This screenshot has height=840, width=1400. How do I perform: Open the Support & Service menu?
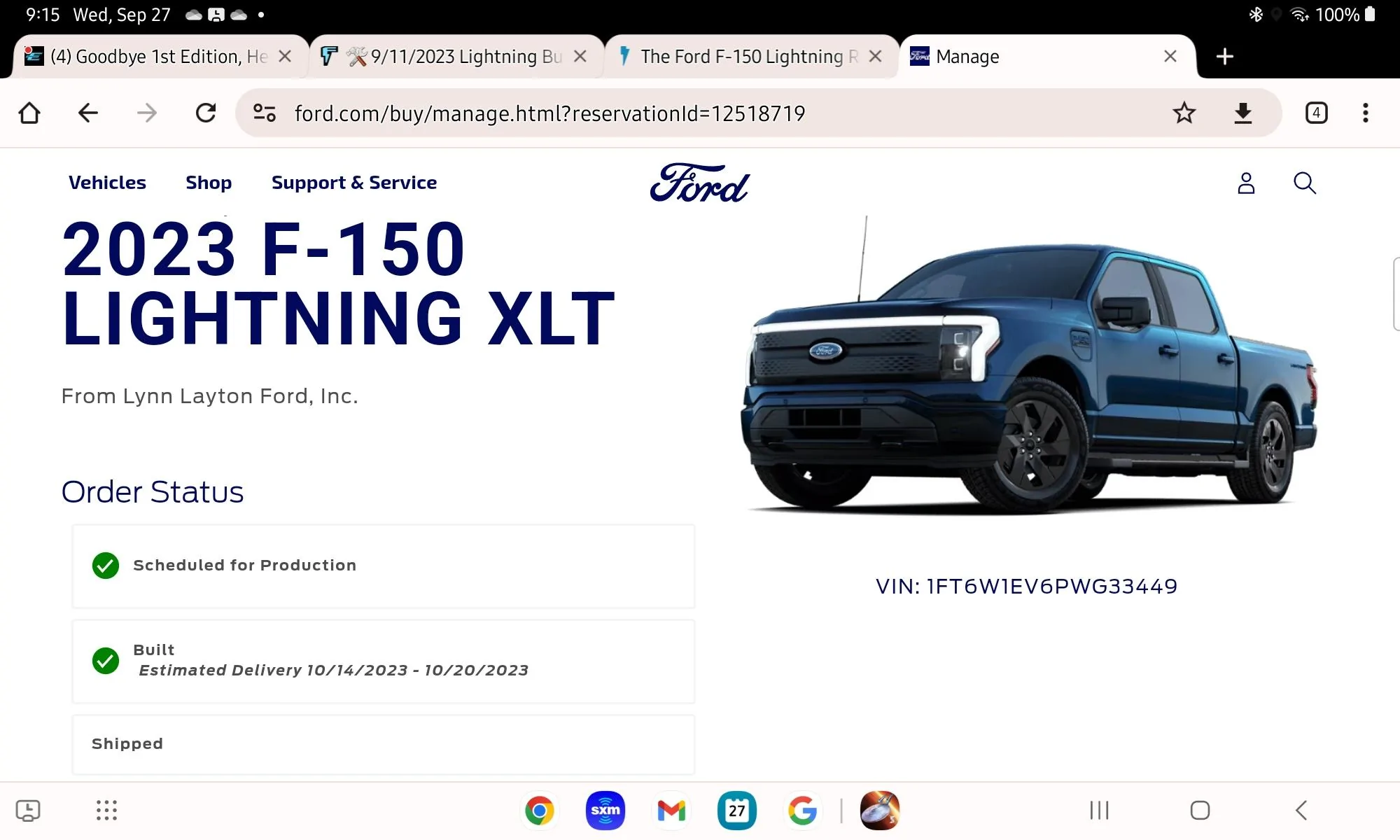(x=354, y=183)
